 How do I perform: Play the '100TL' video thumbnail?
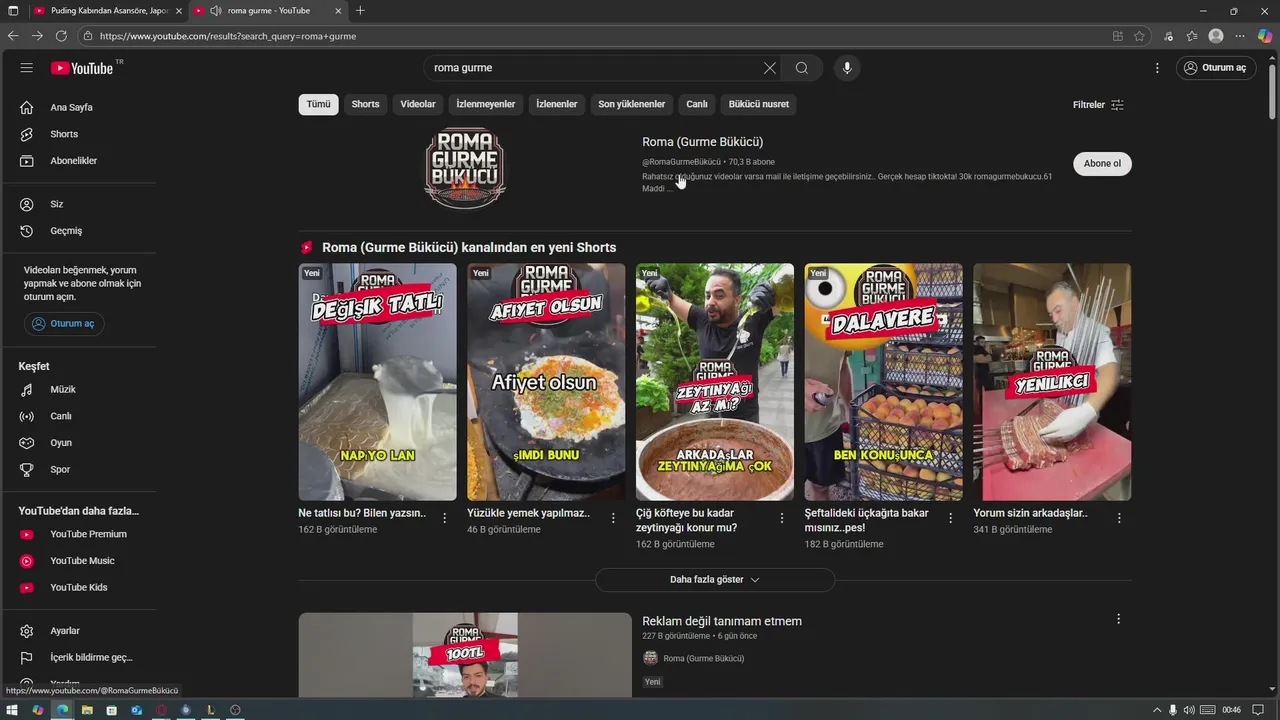[465, 655]
